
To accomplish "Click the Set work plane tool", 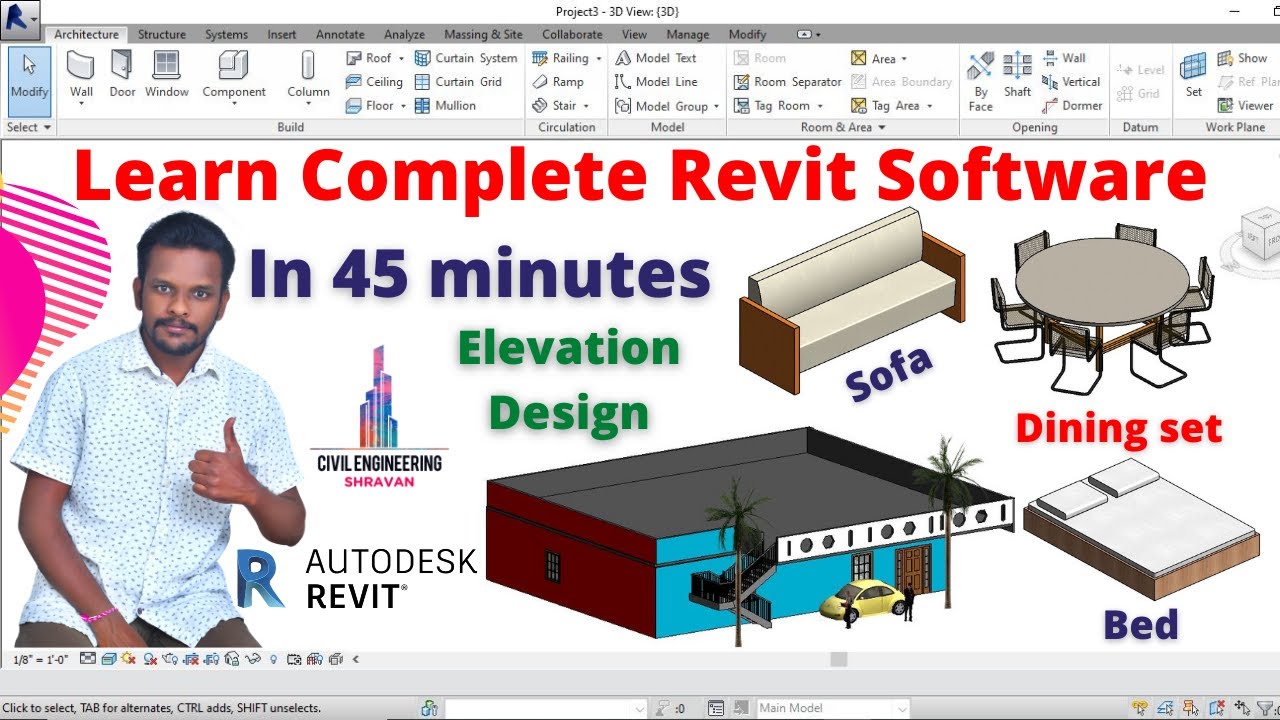I will (1193, 76).
